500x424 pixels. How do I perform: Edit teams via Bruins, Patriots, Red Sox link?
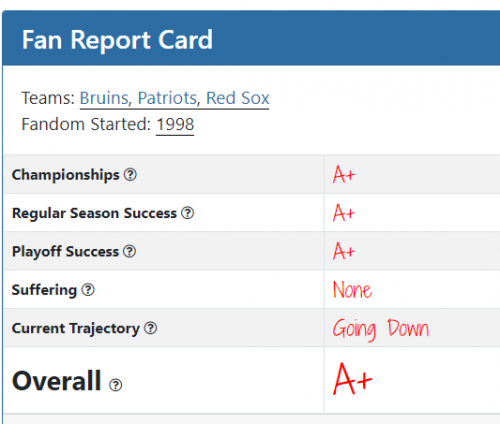[174, 98]
